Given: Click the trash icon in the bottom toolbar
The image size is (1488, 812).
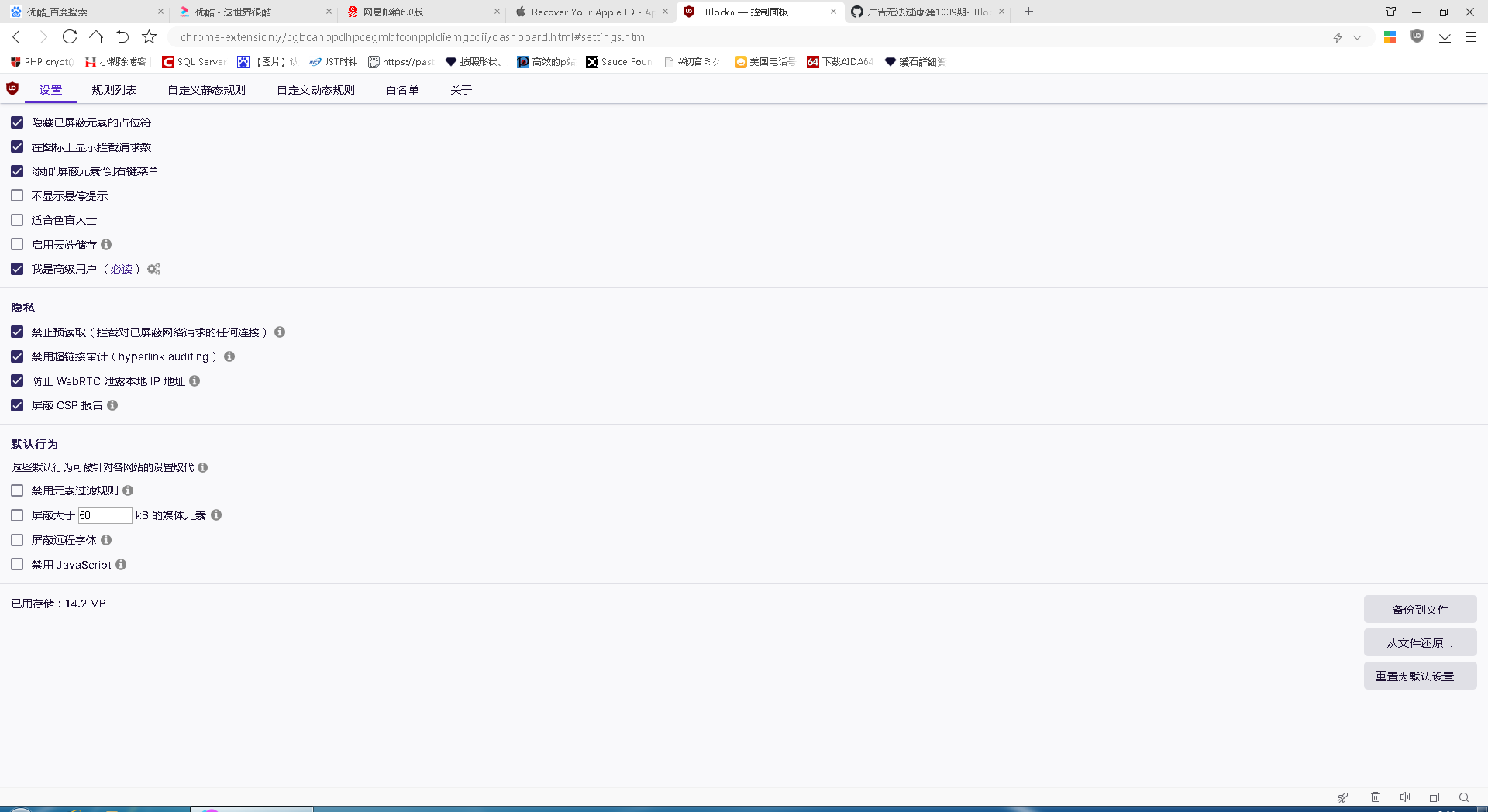Looking at the screenshot, I should [x=1376, y=797].
